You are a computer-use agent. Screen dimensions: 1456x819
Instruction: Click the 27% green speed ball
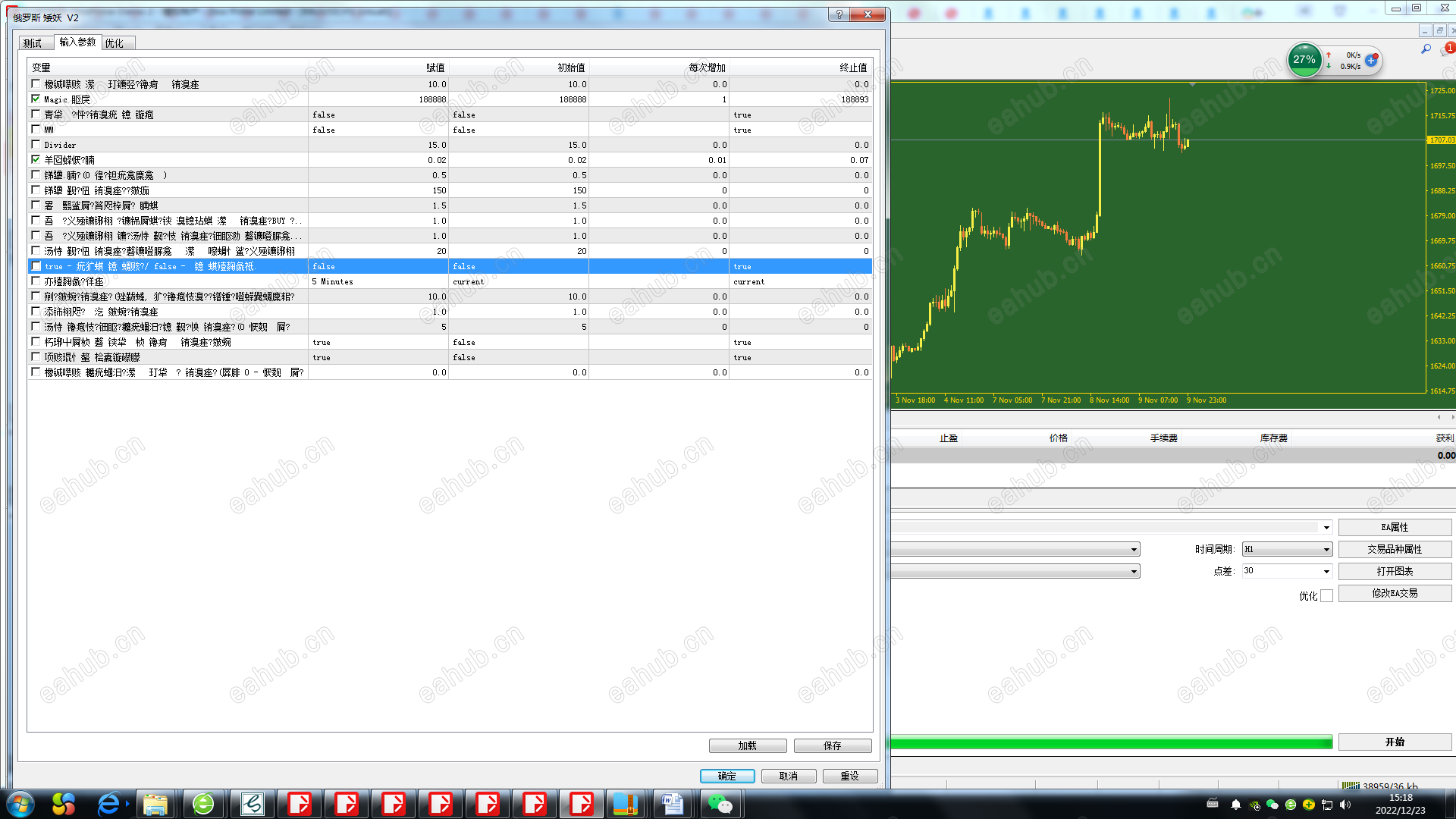(x=1304, y=60)
